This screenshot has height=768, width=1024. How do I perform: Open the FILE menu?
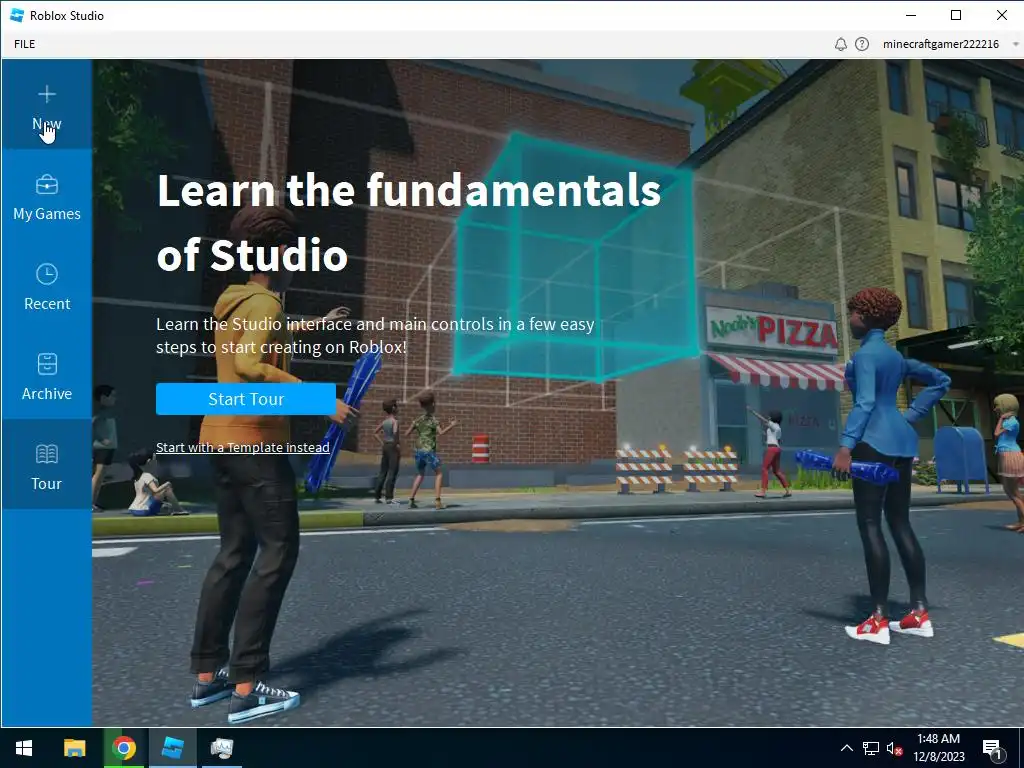click(x=25, y=44)
